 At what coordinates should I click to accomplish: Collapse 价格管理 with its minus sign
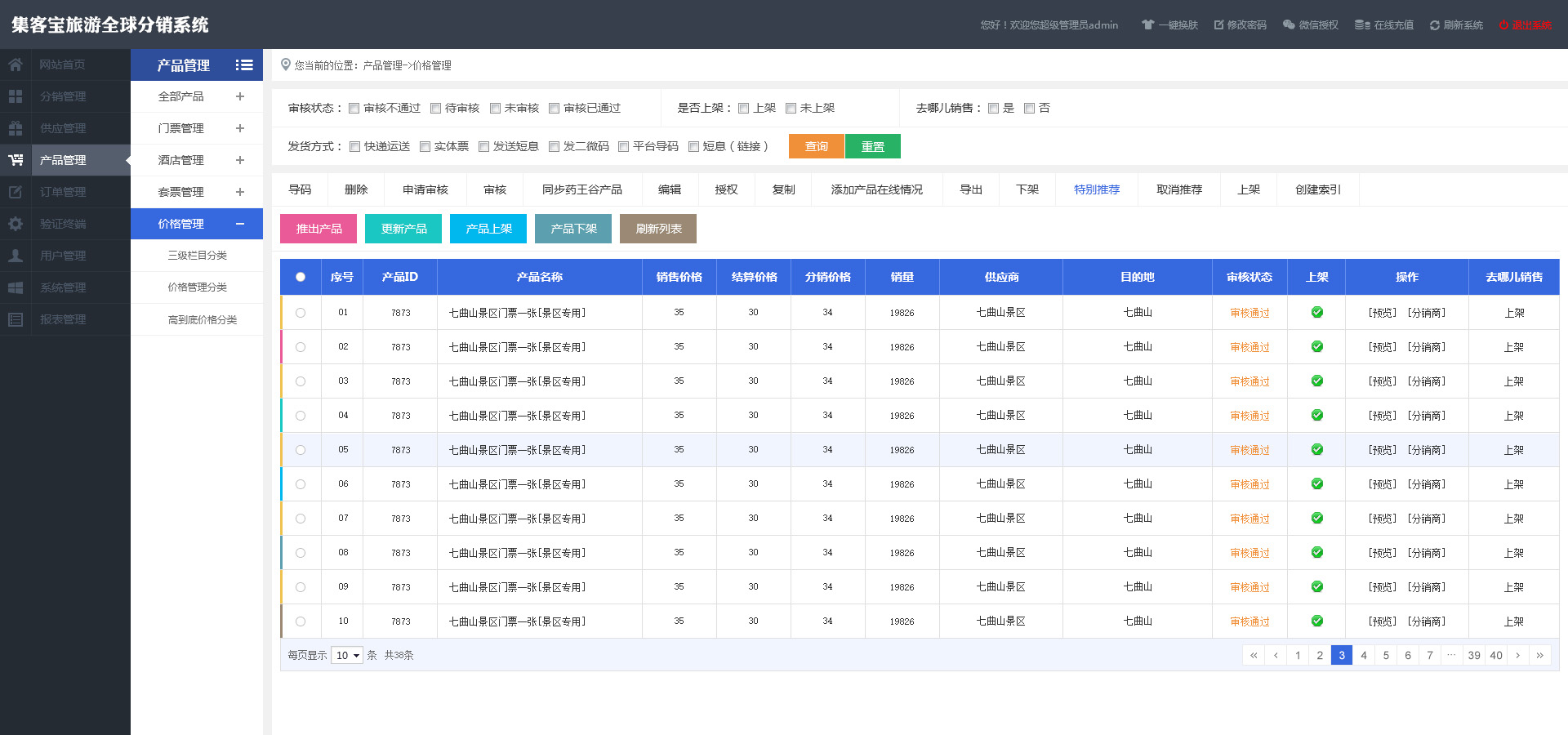(240, 224)
